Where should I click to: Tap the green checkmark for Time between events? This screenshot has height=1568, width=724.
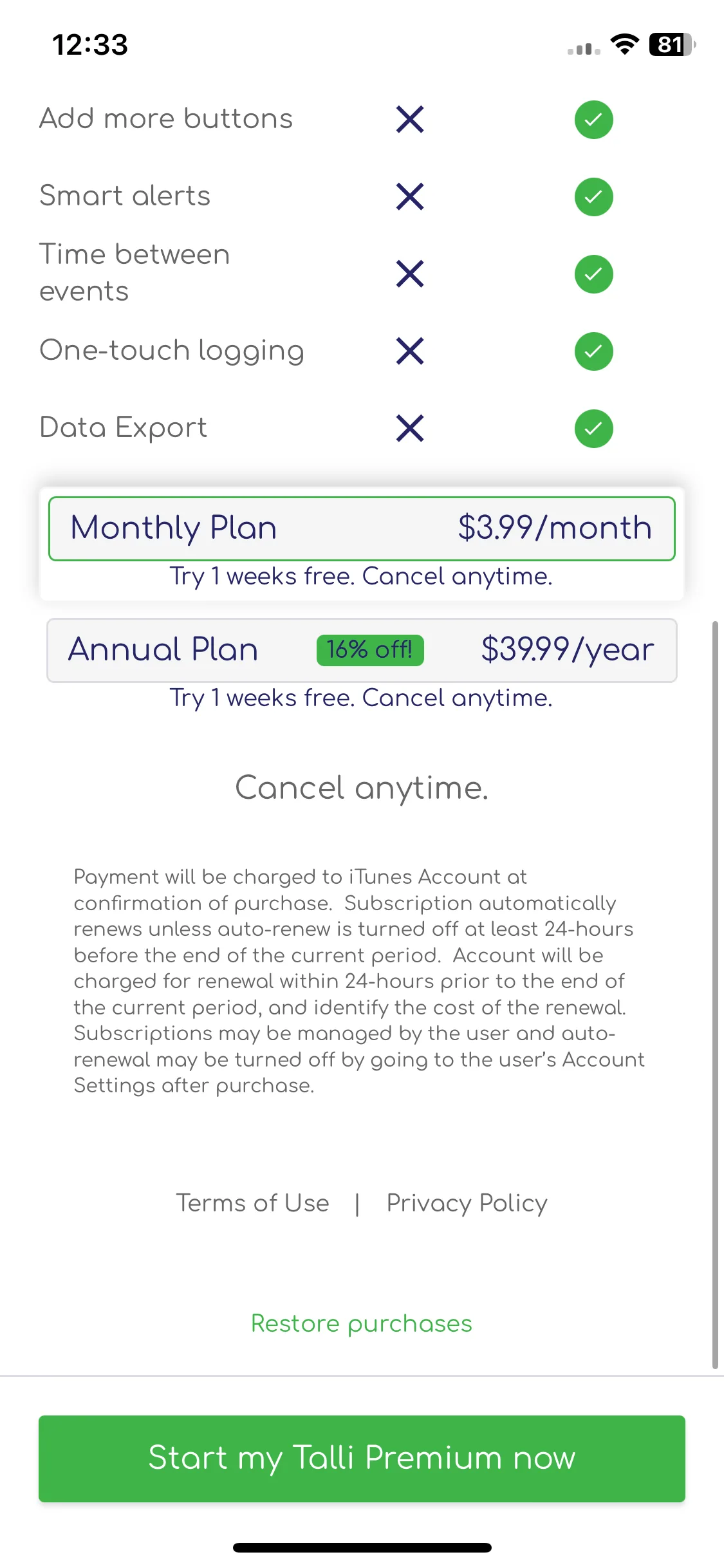click(593, 274)
